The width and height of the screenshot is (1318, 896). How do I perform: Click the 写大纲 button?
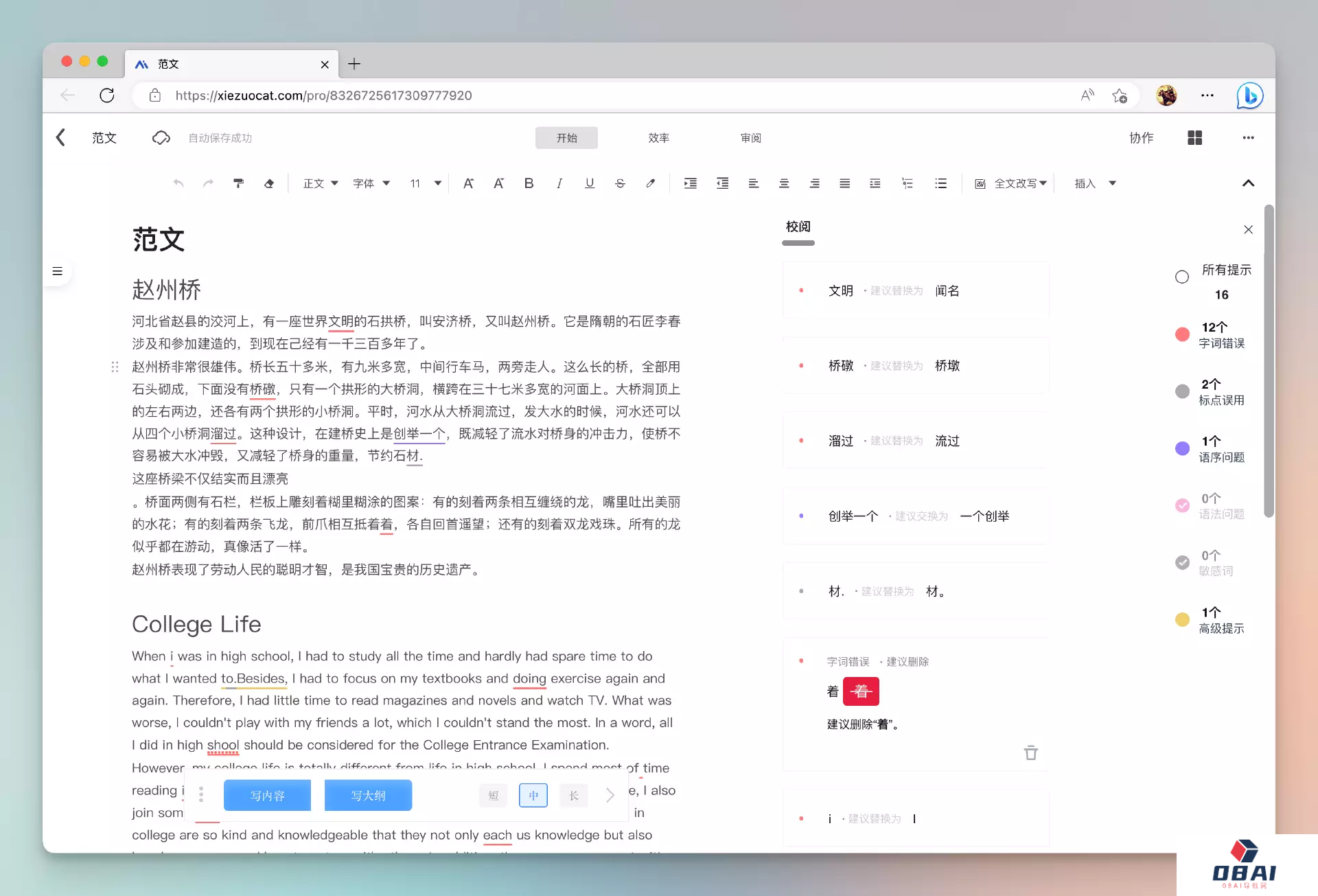point(368,796)
